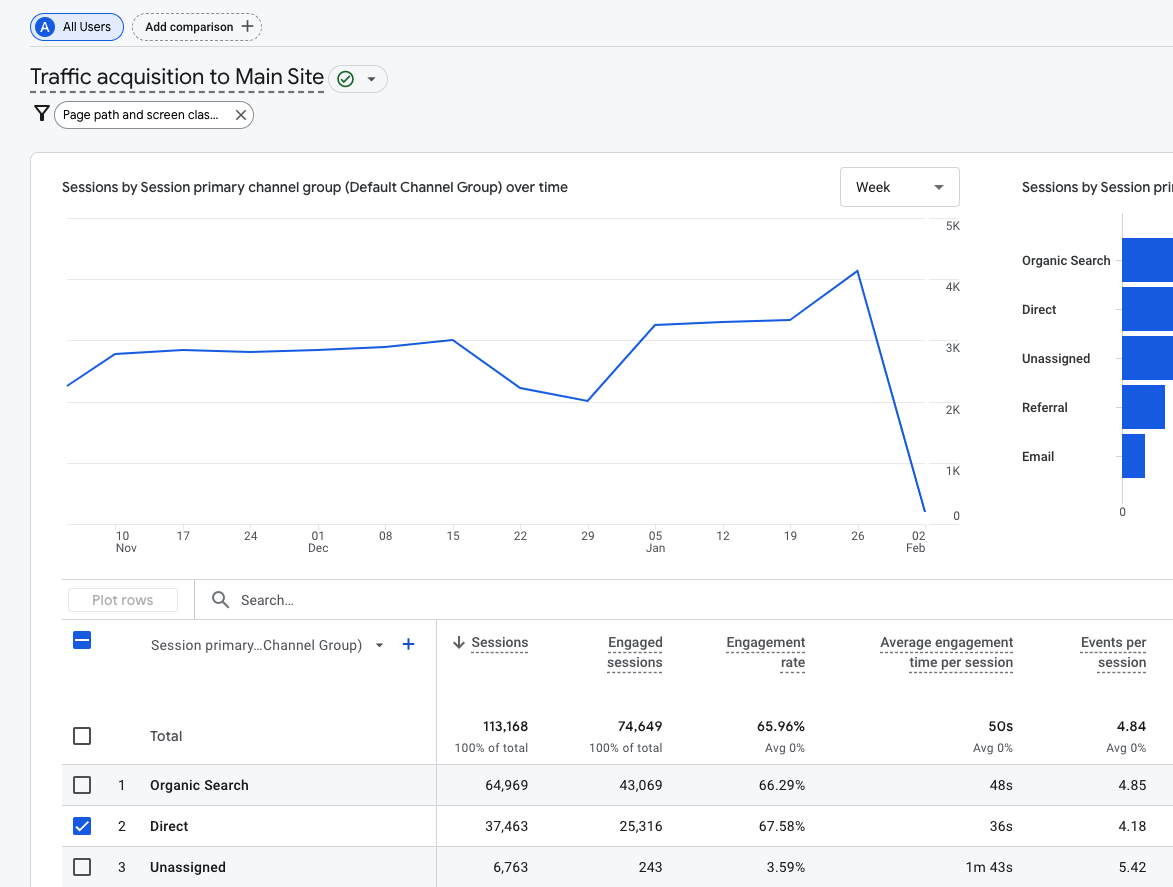Viewport: 1173px width, 887px height.
Task: Click the Engagement rate column header
Action: 765,650
